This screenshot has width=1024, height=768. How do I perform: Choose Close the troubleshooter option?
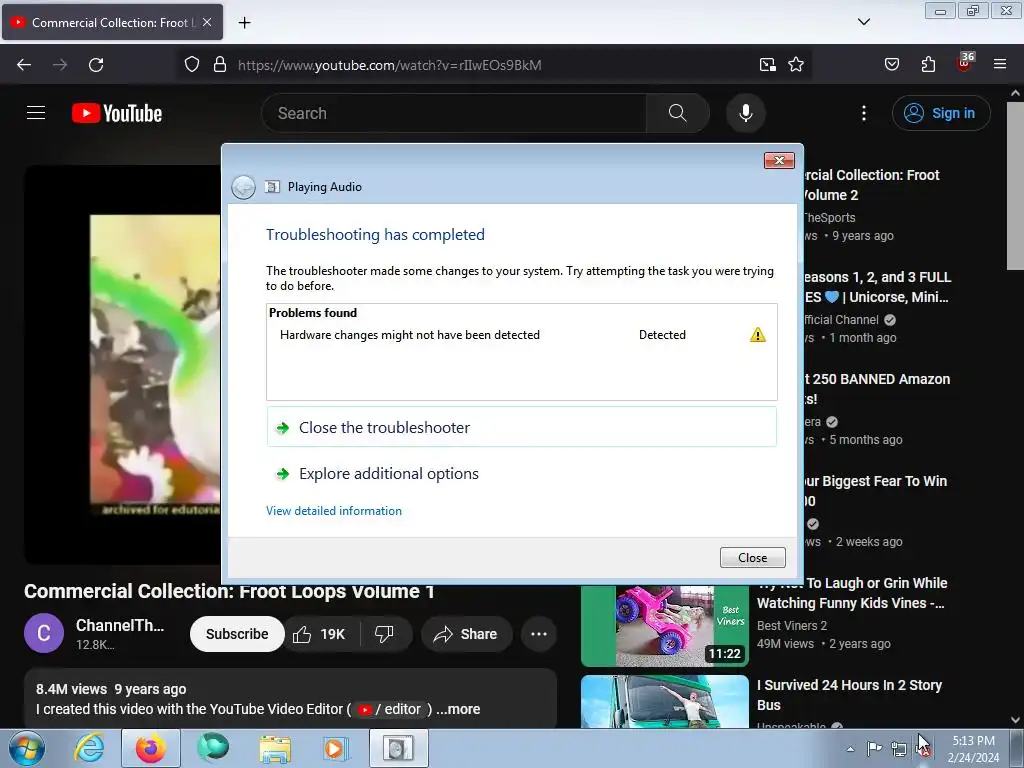tap(521, 427)
